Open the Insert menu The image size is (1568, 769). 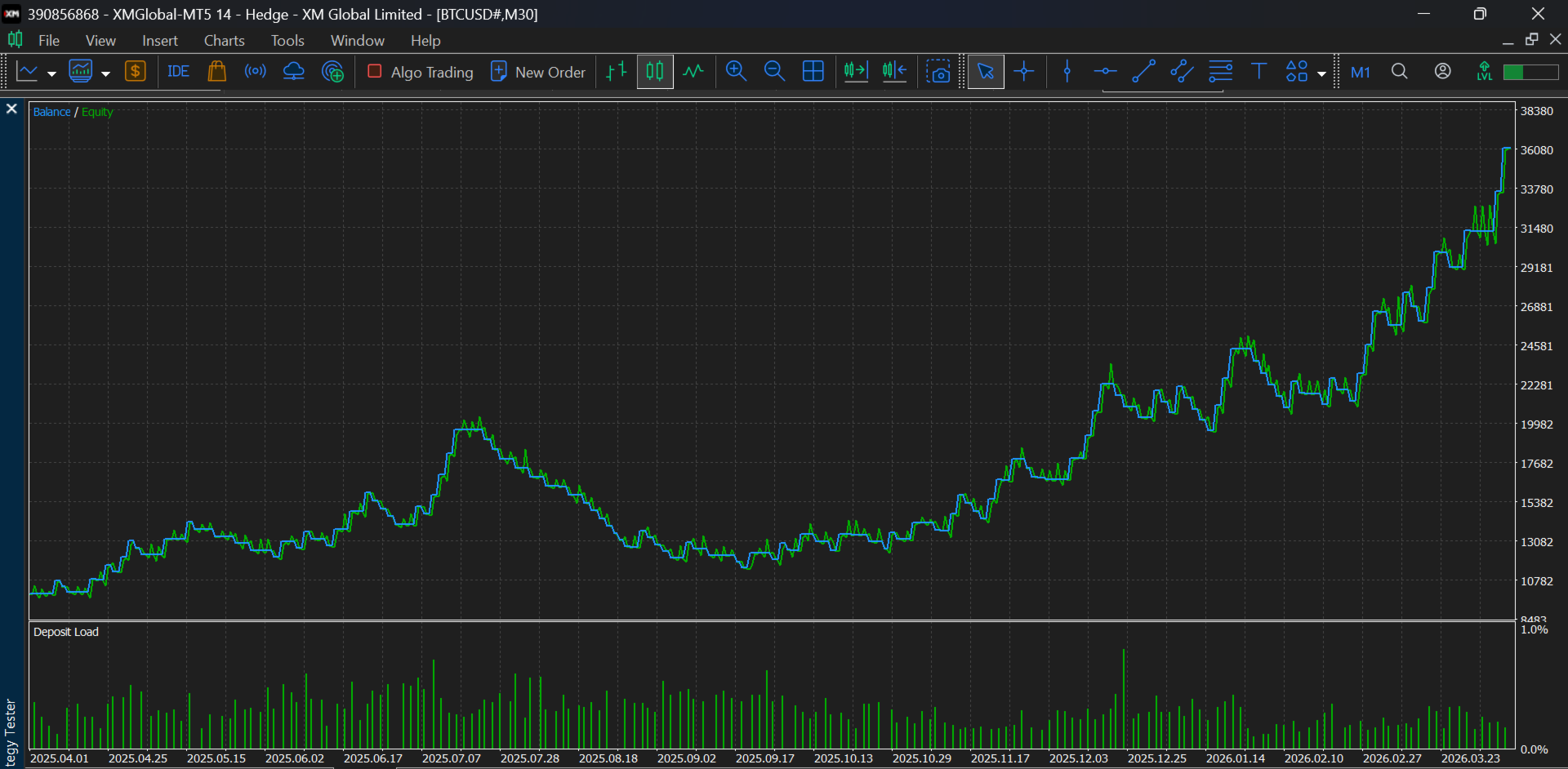160,41
